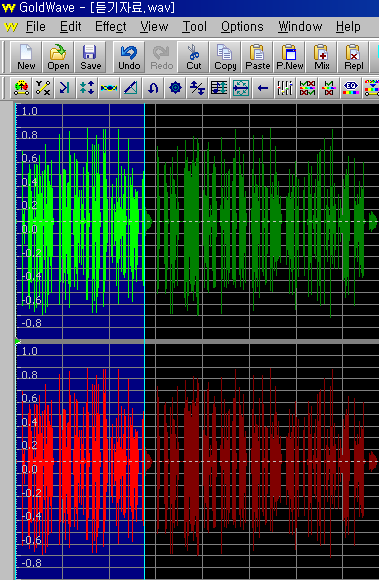This screenshot has width=379, height=580.
Task: Open Dynamics effect (Y/X curve icon)
Action: coord(43,88)
